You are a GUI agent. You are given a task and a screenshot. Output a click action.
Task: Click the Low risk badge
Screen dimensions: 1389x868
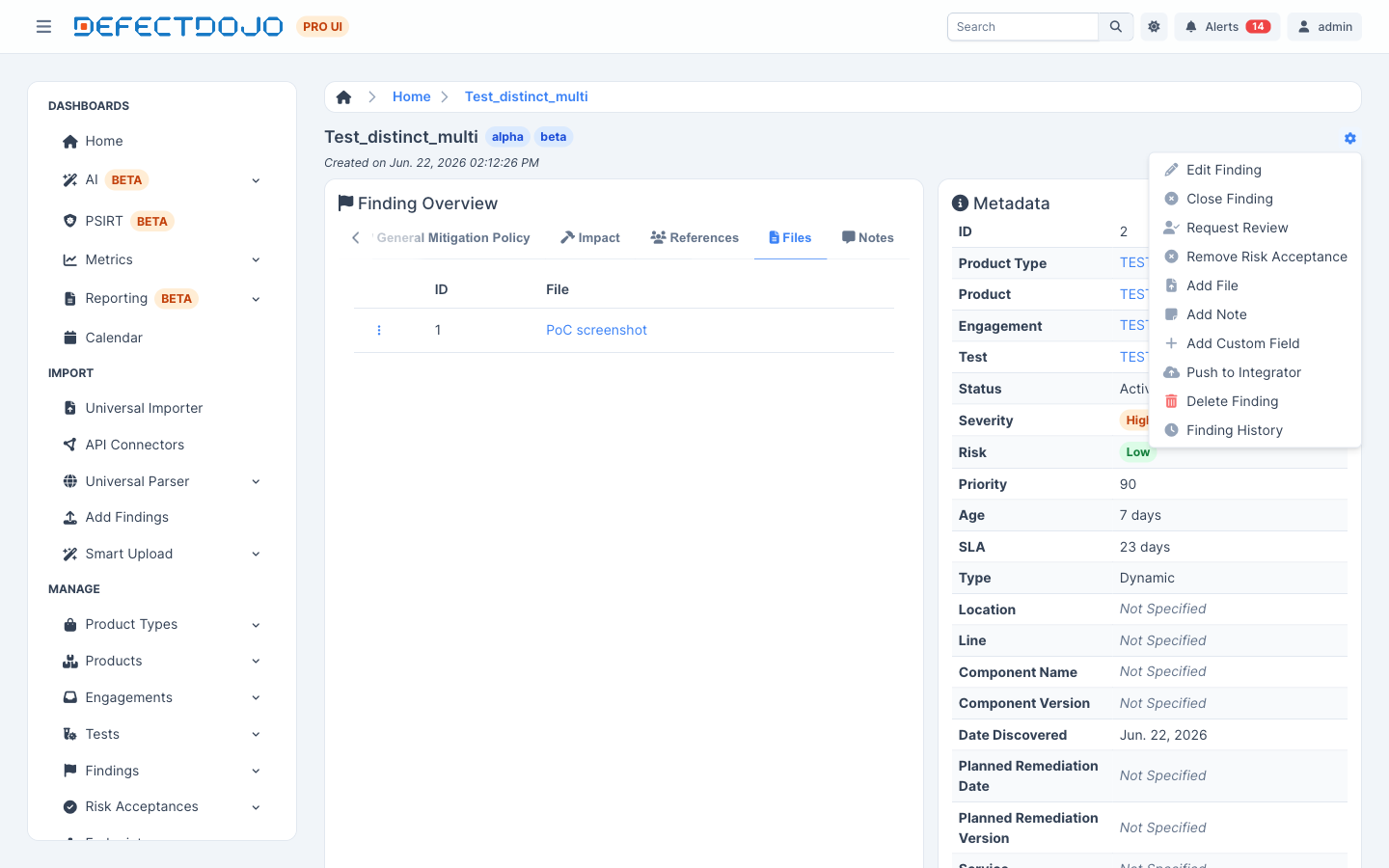(1137, 452)
